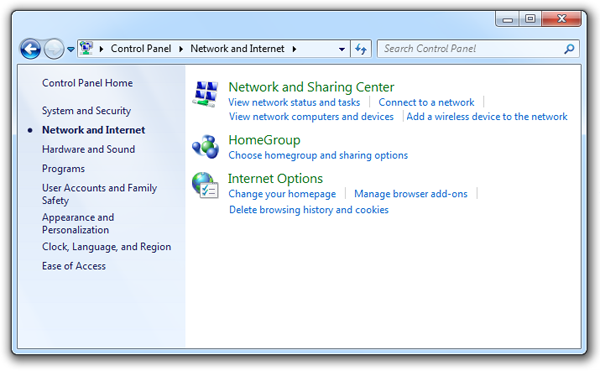Click the Network and Sharing Center icon

[x=205, y=94]
